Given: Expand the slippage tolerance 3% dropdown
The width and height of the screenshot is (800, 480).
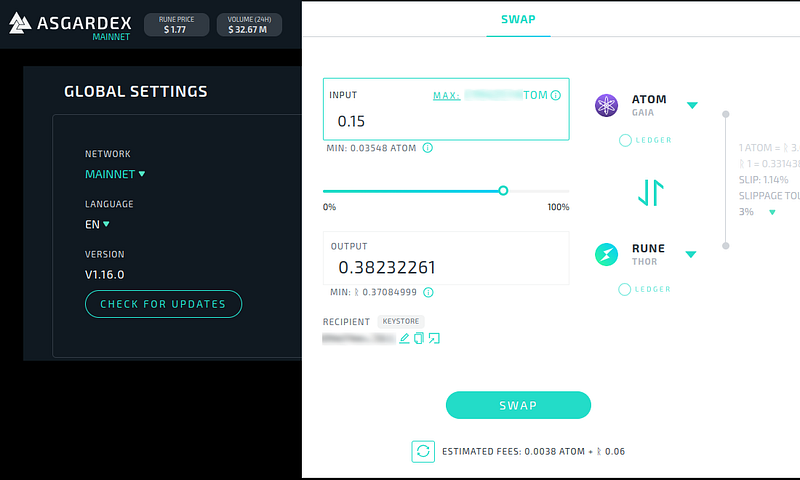Looking at the screenshot, I should click(x=772, y=212).
